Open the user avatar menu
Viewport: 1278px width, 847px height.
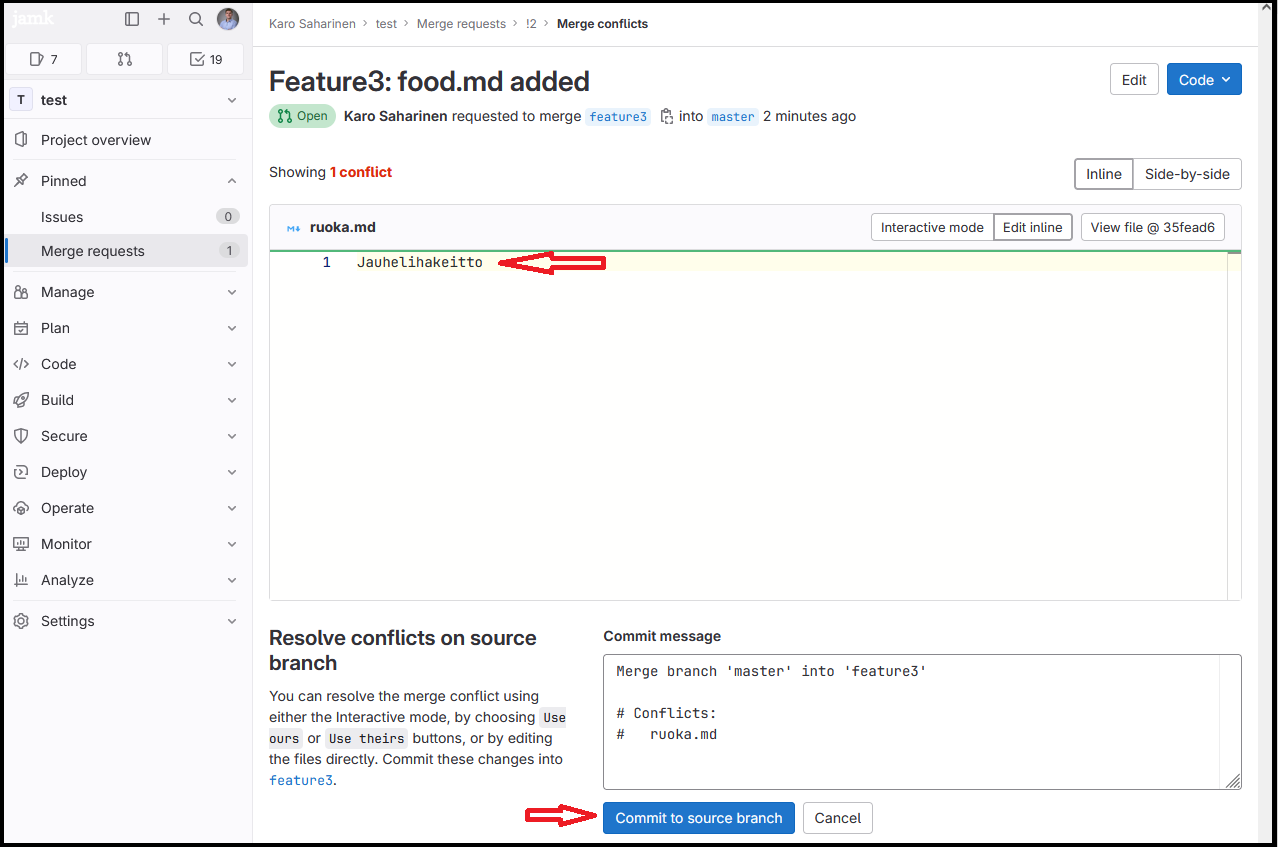(x=228, y=19)
